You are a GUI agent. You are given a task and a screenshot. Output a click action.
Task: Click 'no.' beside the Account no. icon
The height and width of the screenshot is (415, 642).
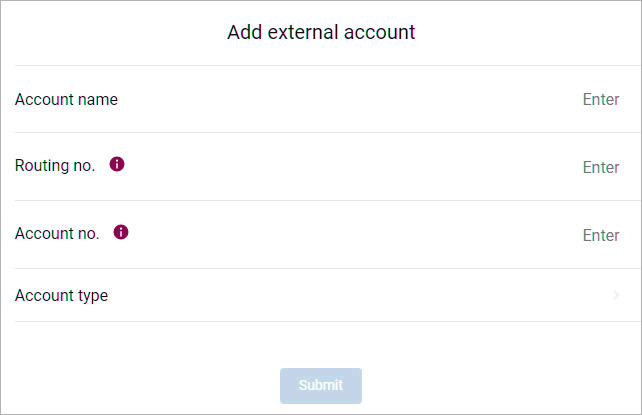tap(88, 234)
